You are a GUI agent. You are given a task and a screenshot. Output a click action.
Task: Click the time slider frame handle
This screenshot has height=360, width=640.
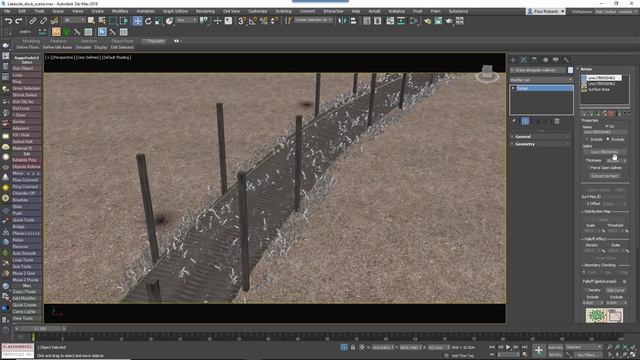[40, 329]
